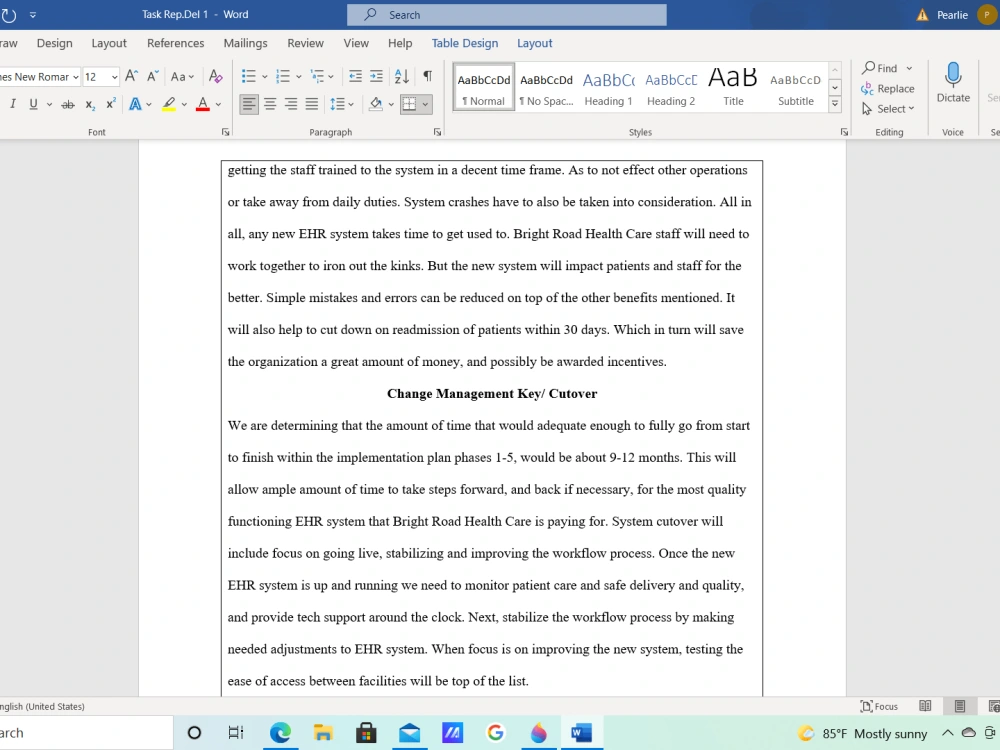Switch to Print Layout view
This screenshot has width=1000, height=750.
[959, 706]
